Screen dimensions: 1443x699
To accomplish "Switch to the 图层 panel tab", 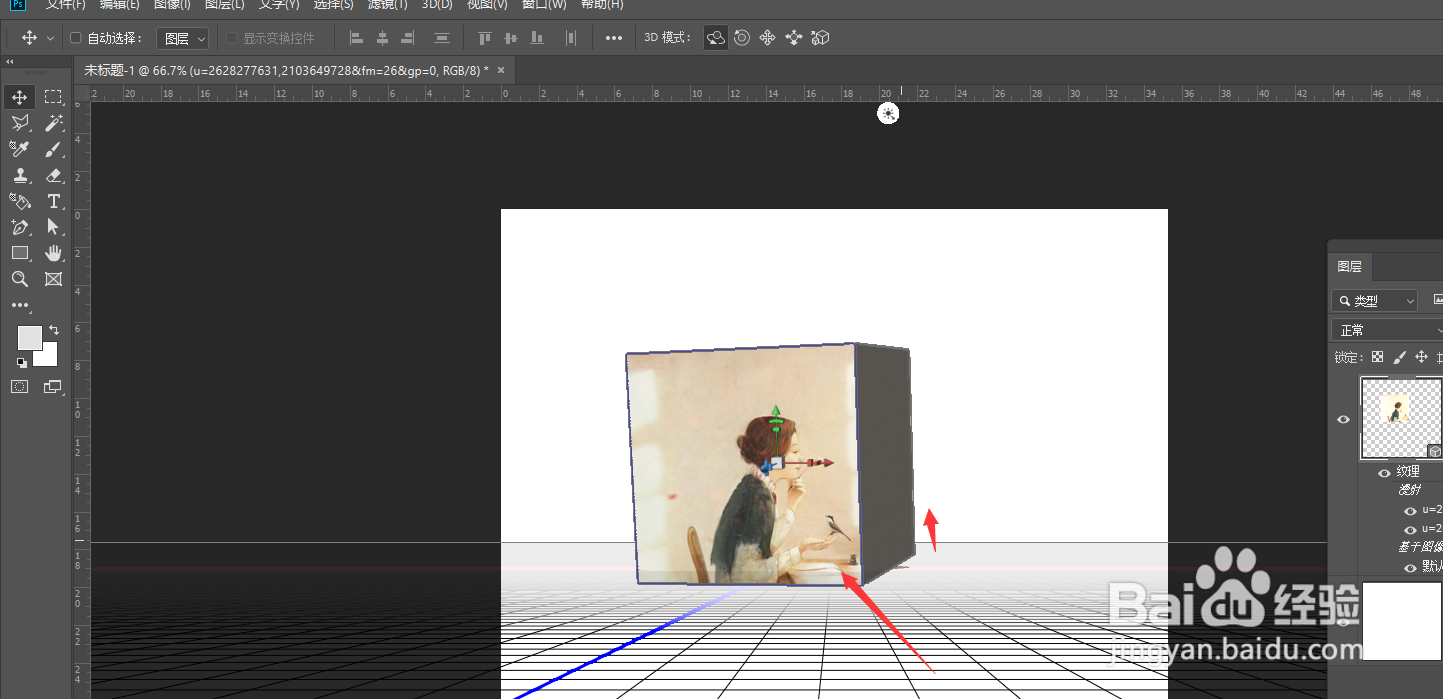I will click(1349, 266).
